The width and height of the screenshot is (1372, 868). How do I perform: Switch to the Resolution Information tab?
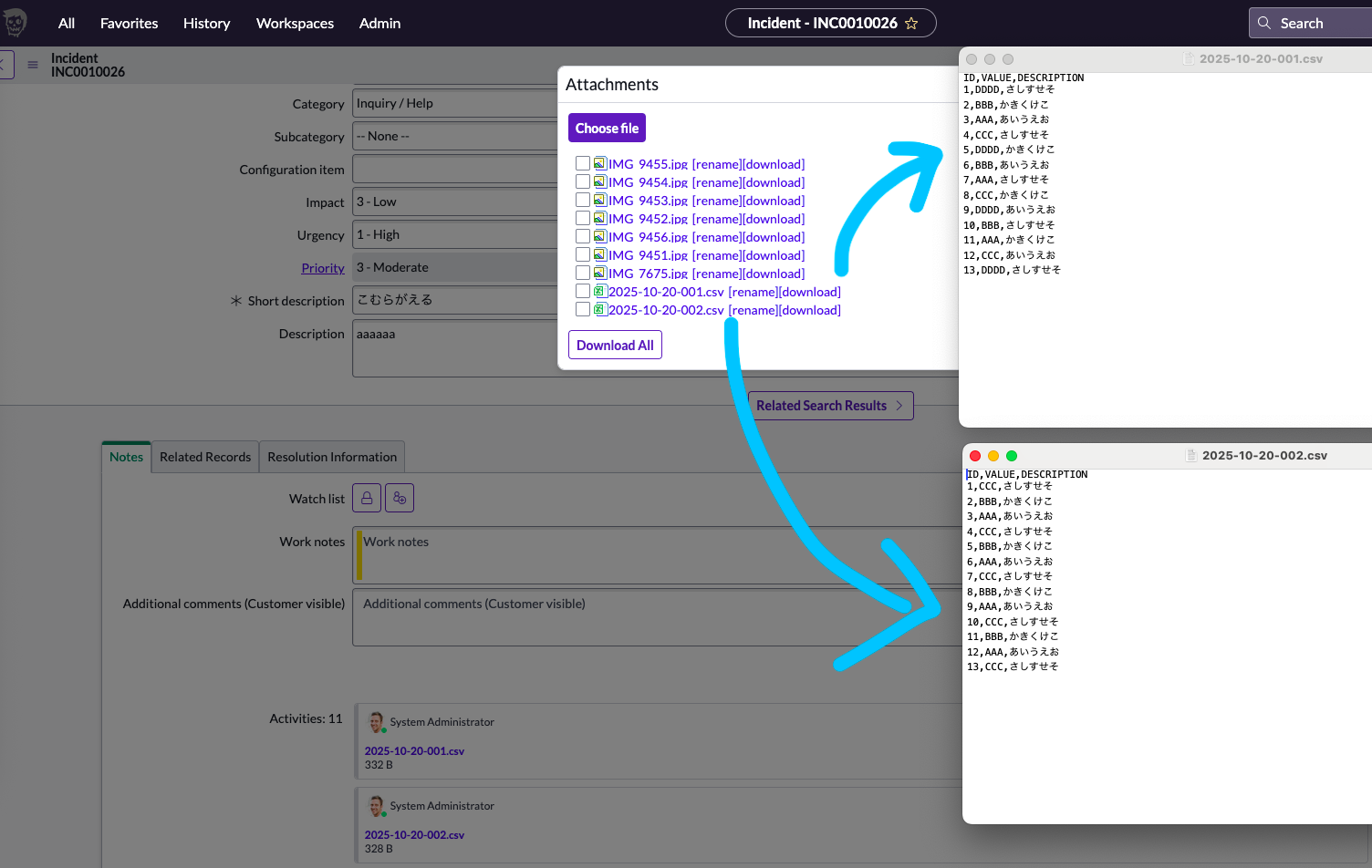[x=332, y=457]
